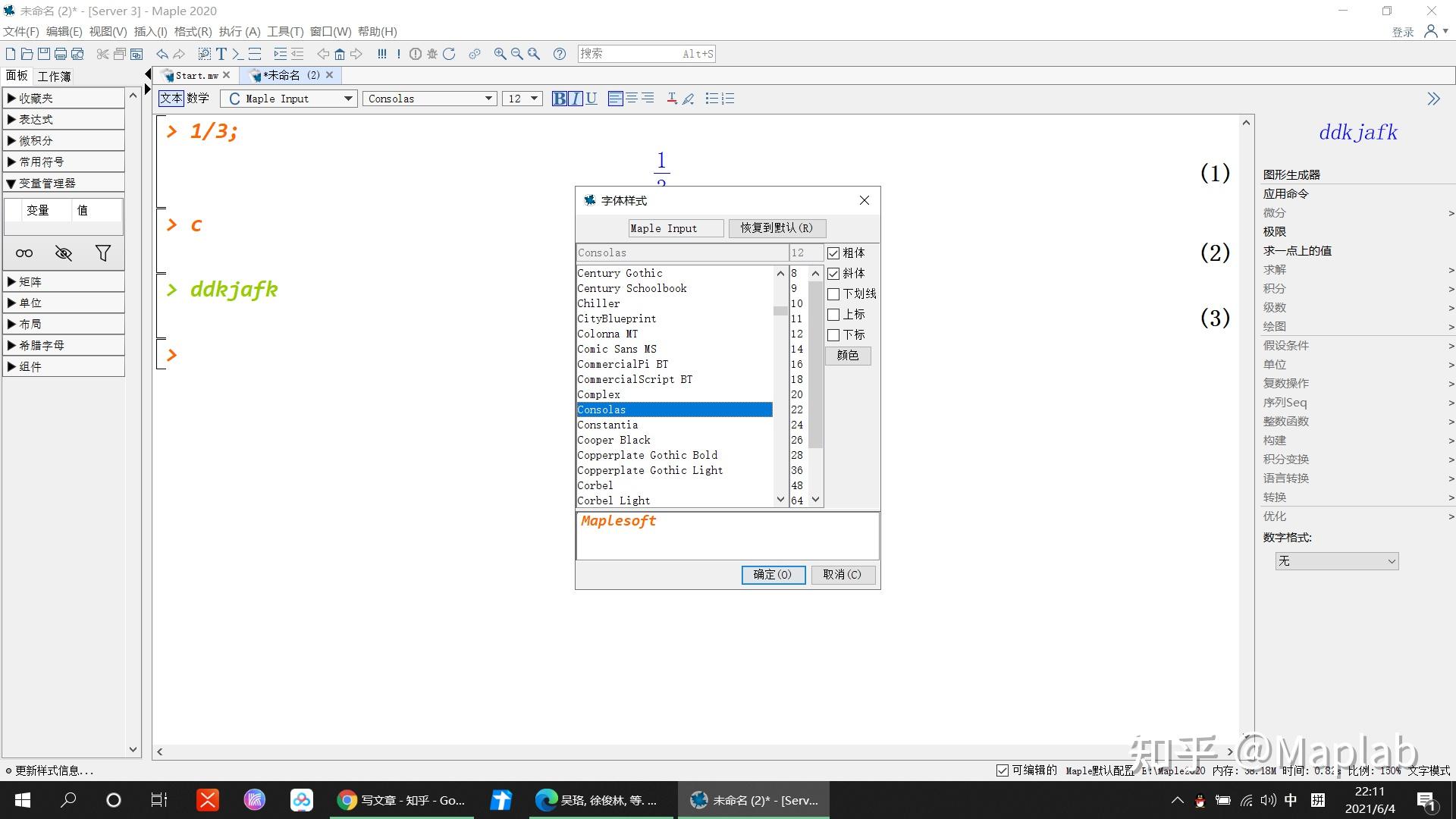Click 恢复到默认(R) button
The image size is (1456, 819).
[x=777, y=228]
